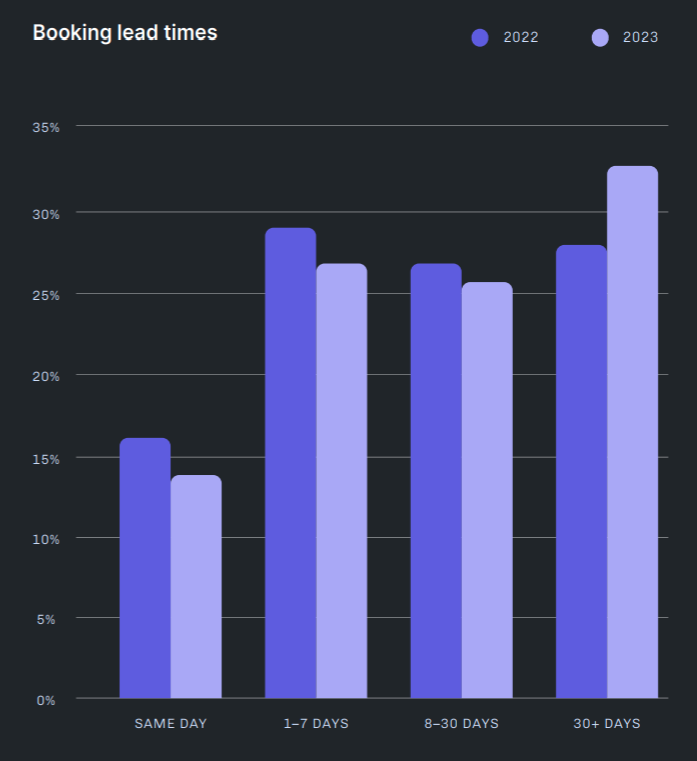Select the 2023 30+ Days bar
The height and width of the screenshot is (761, 697).
[x=633, y=432]
